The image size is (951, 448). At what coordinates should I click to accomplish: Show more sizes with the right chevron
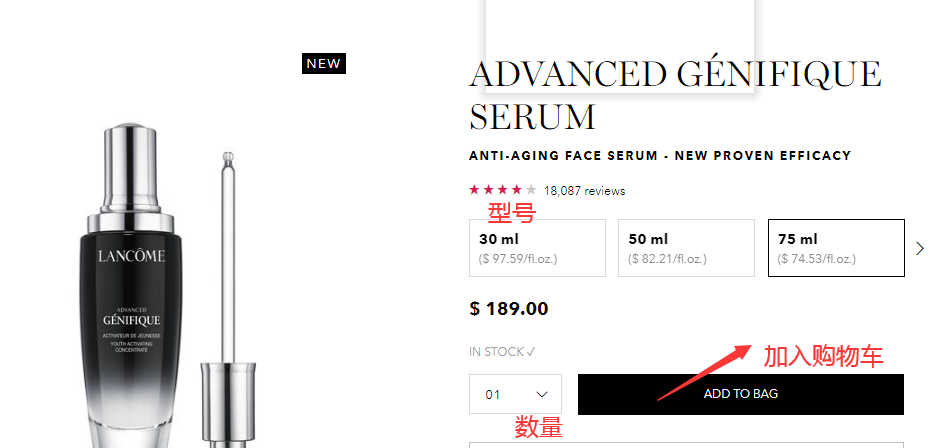[x=921, y=248]
